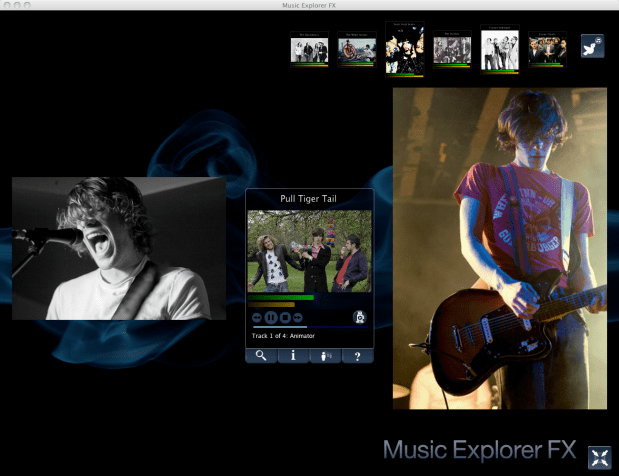Stop playback in the player
Image resolution: width=619 pixels, height=476 pixels.
(x=284, y=316)
